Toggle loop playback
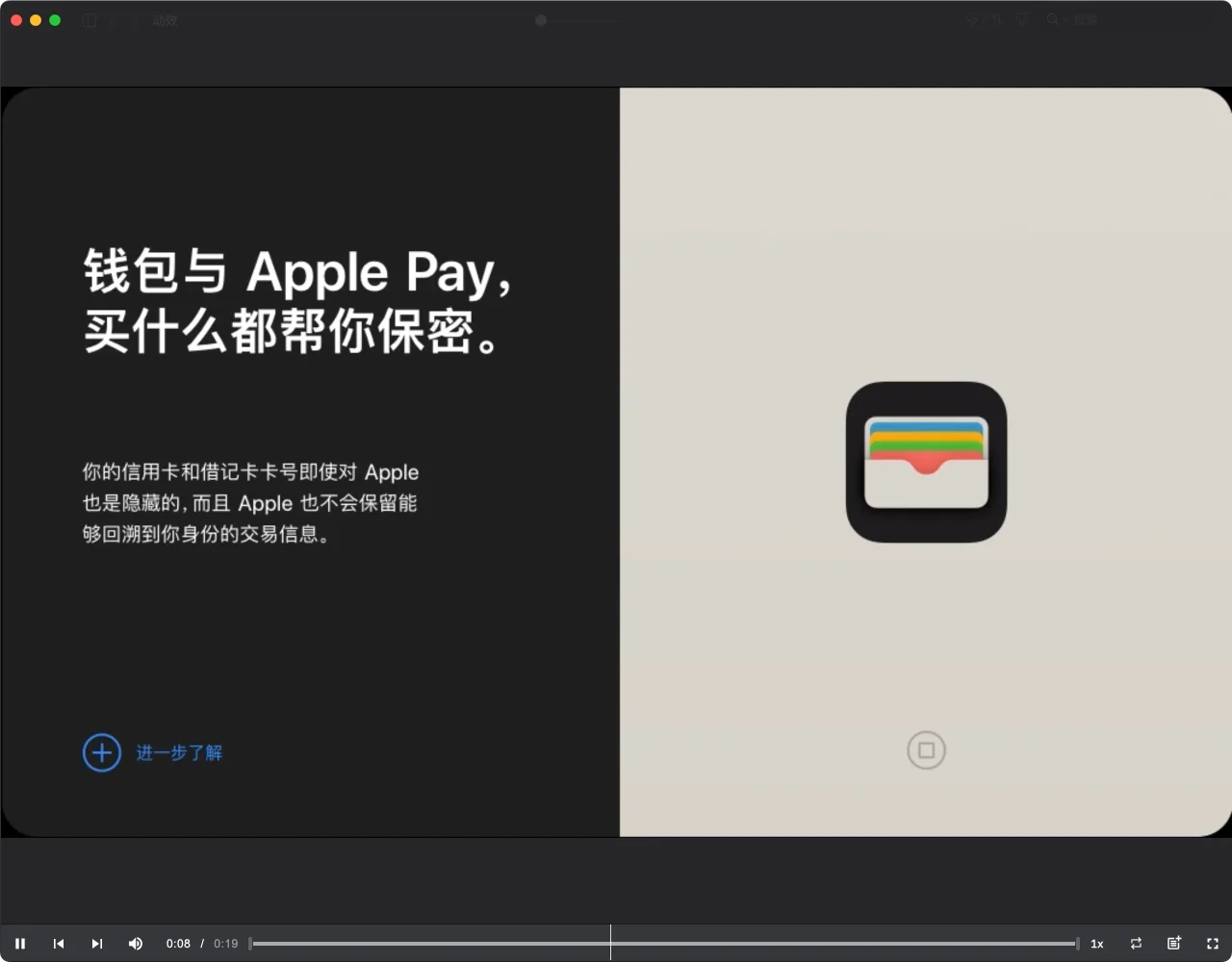The height and width of the screenshot is (962, 1232). point(1136,944)
